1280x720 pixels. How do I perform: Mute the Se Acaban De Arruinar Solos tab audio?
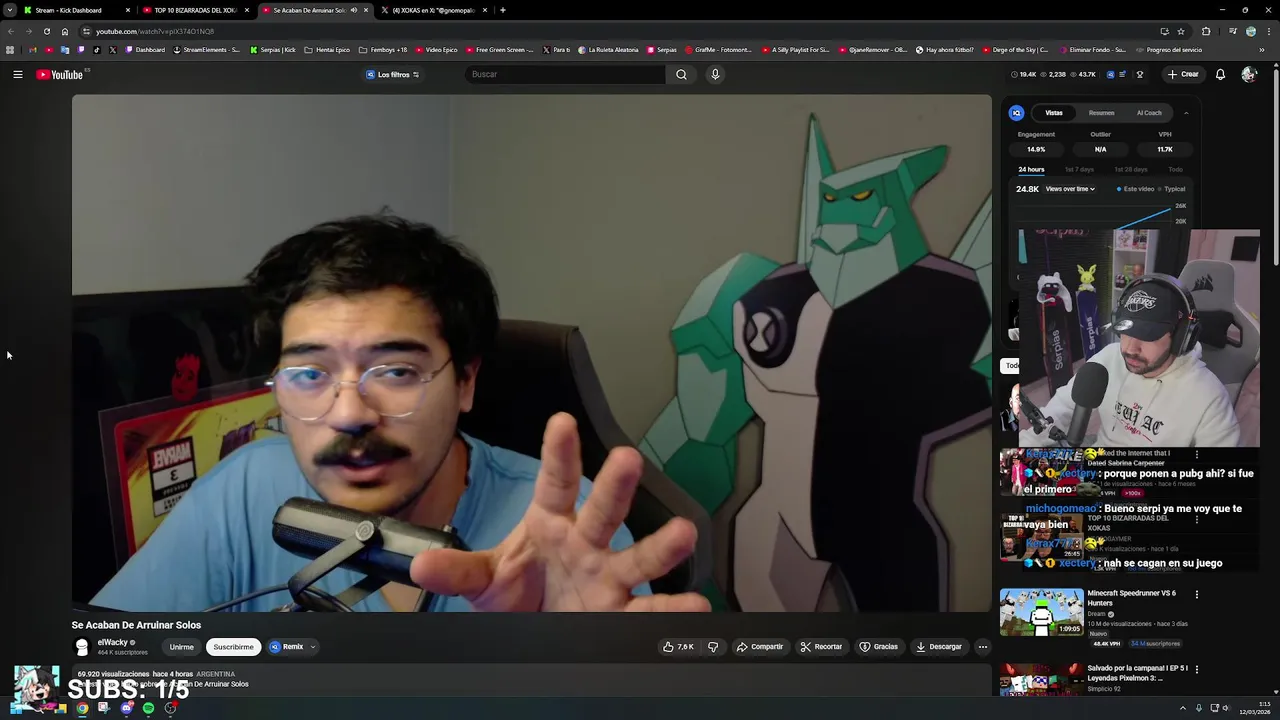click(x=353, y=10)
